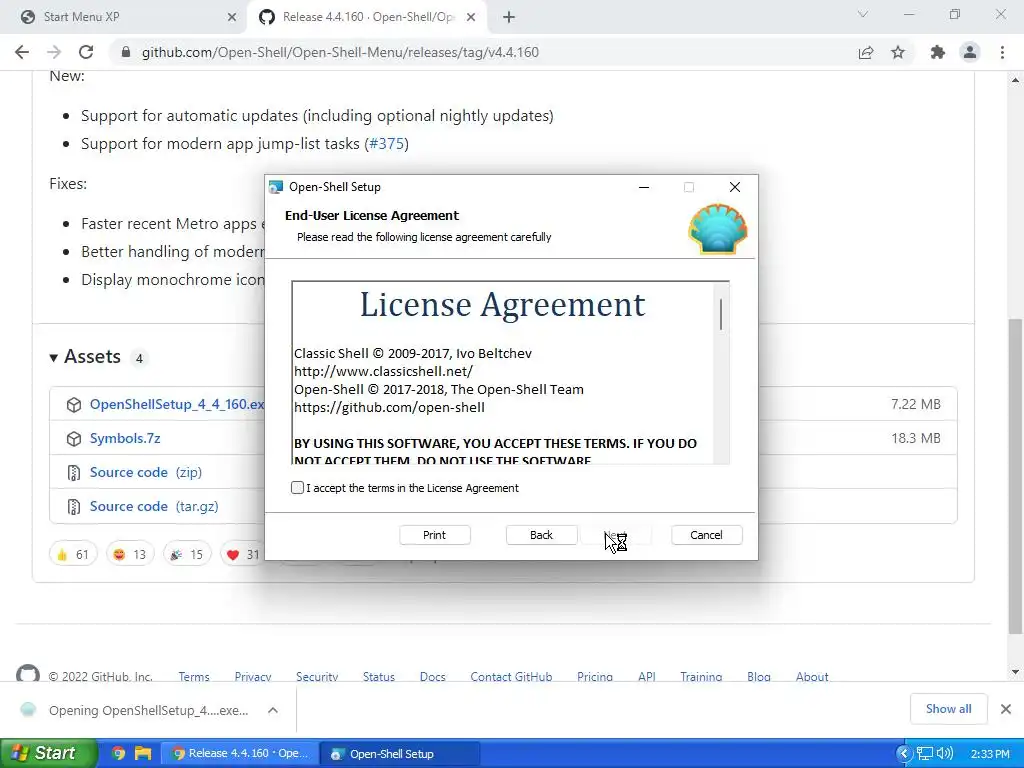Screen dimensions: 1024x768
Task: Close the Start Menu XP tab
Action: (x=232, y=17)
